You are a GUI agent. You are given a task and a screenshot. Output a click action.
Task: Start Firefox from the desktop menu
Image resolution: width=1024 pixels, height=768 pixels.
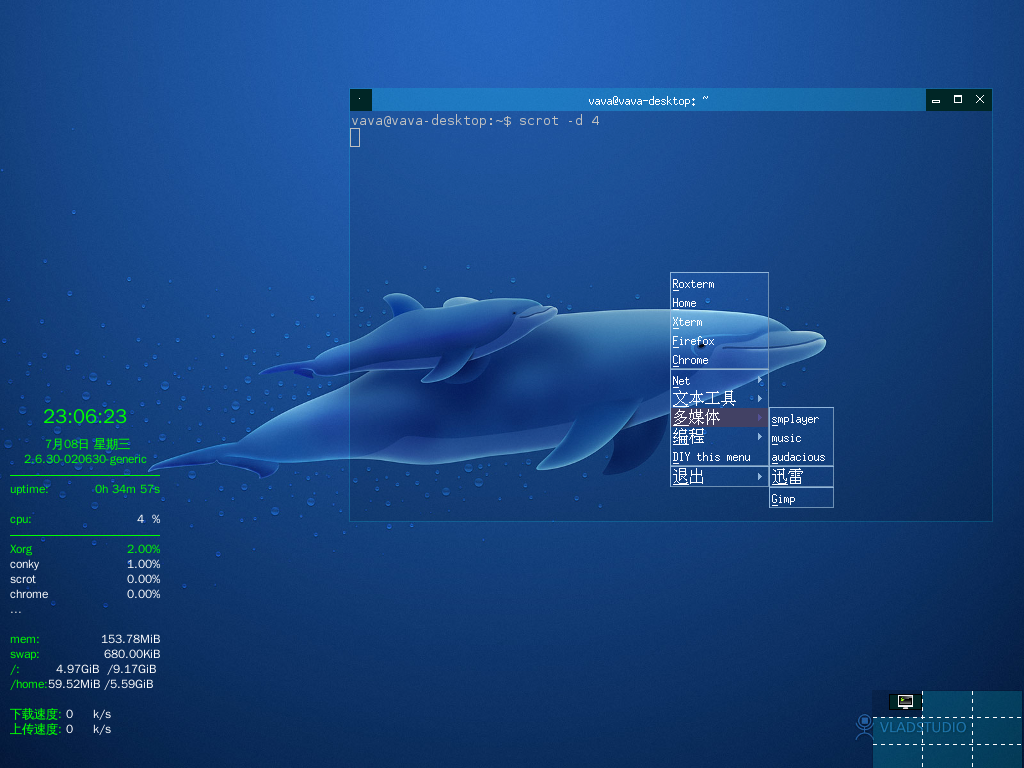(719, 341)
